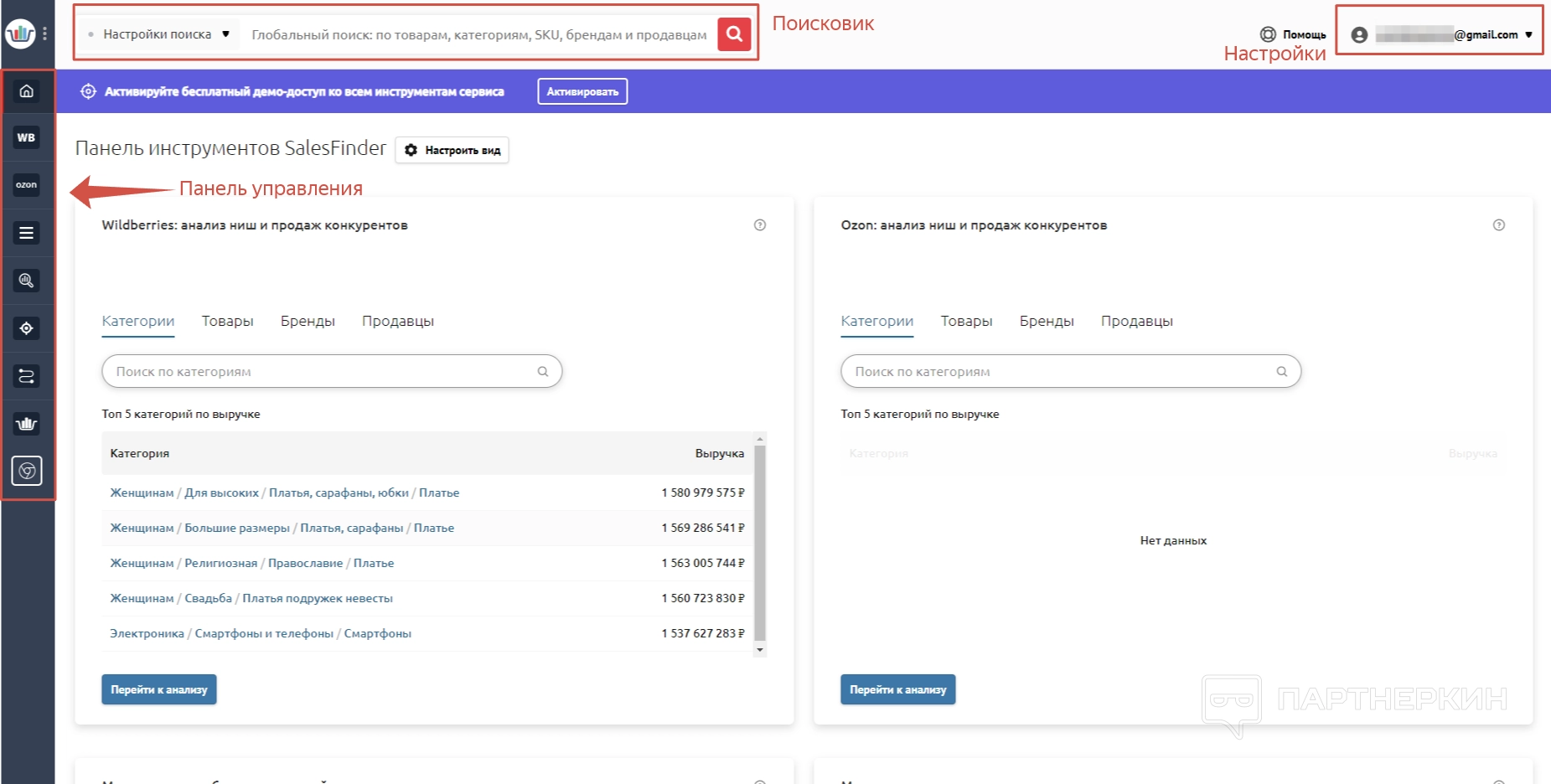1551x784 pixels.
Task: Open the Настроить вид view settings
Action: tap(452, 150)
